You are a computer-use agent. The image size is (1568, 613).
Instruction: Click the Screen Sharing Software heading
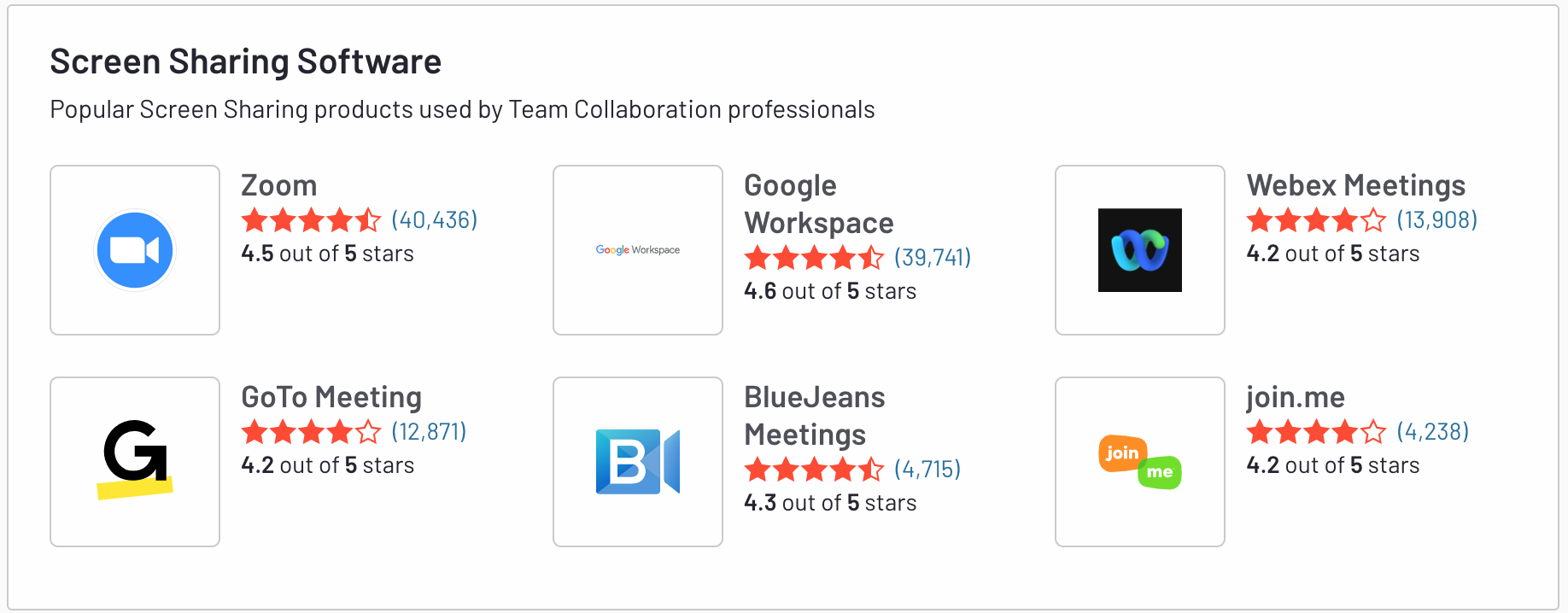[246, 61]
